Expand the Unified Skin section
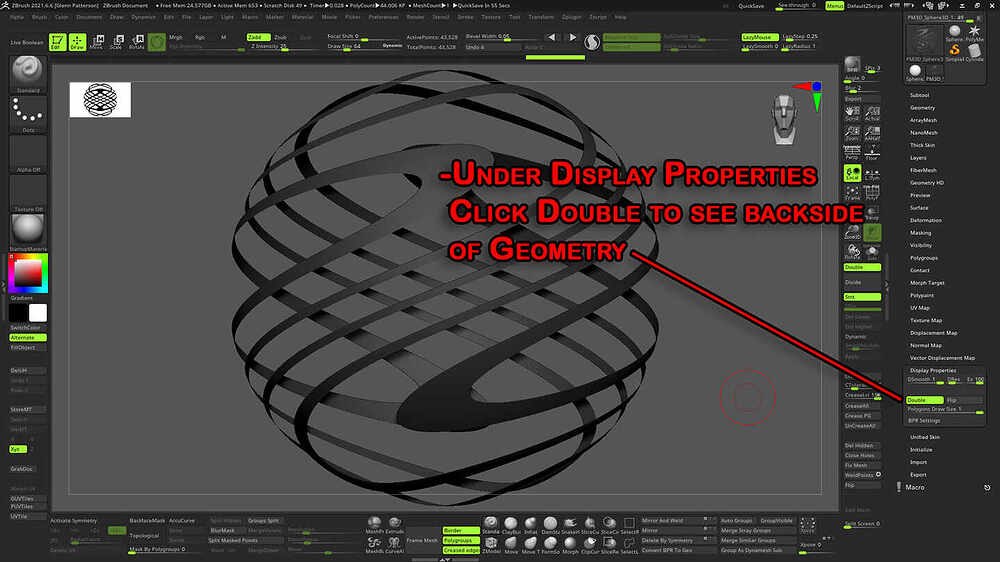Image resolution: width=1000 pixels, height=562 pixels. [x=925, y=437]
